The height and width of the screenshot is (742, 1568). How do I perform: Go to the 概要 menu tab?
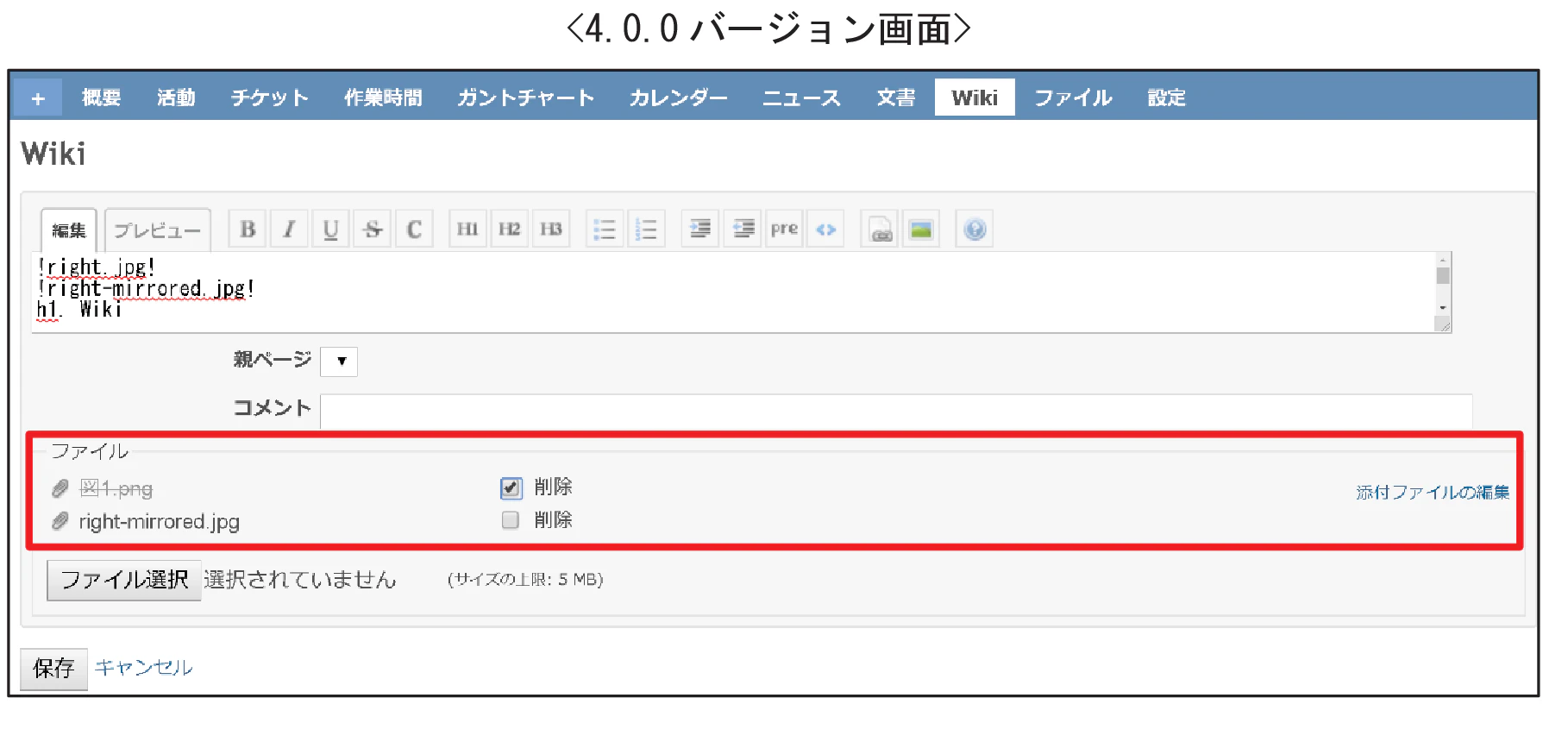pos(102,98)
